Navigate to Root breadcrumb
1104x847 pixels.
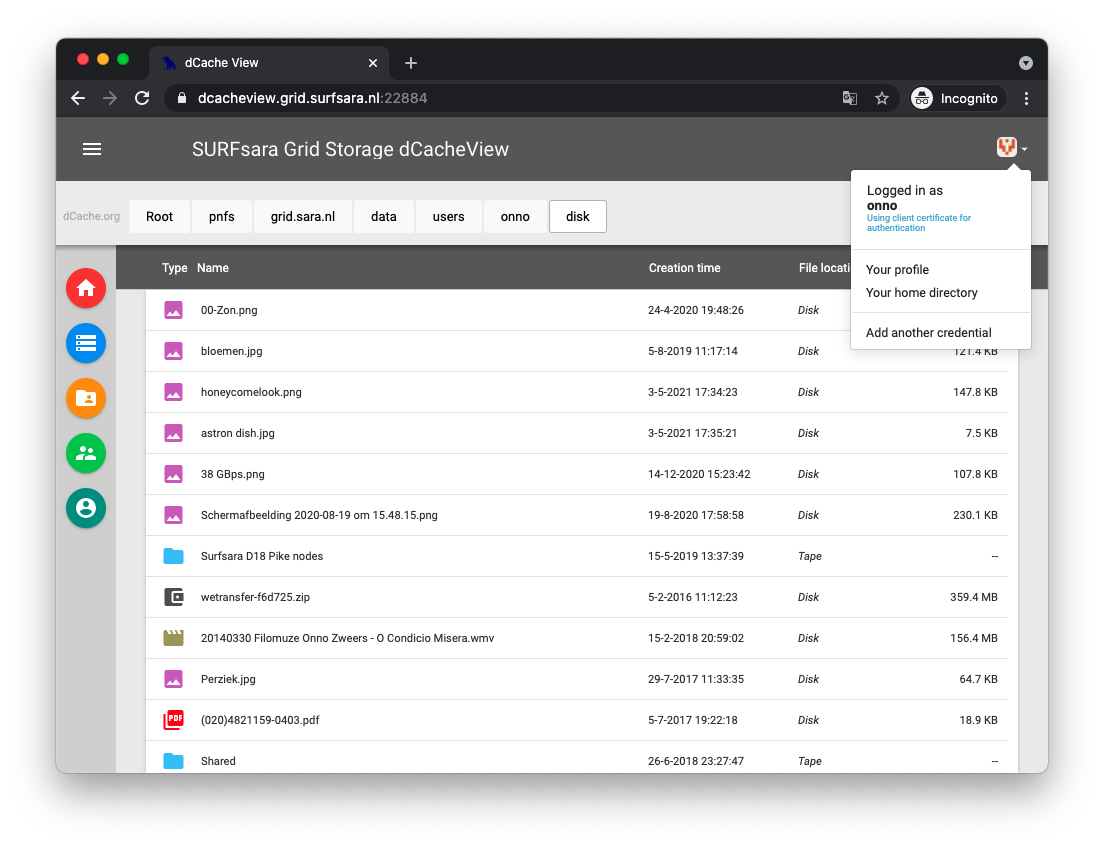coord(159,216)
